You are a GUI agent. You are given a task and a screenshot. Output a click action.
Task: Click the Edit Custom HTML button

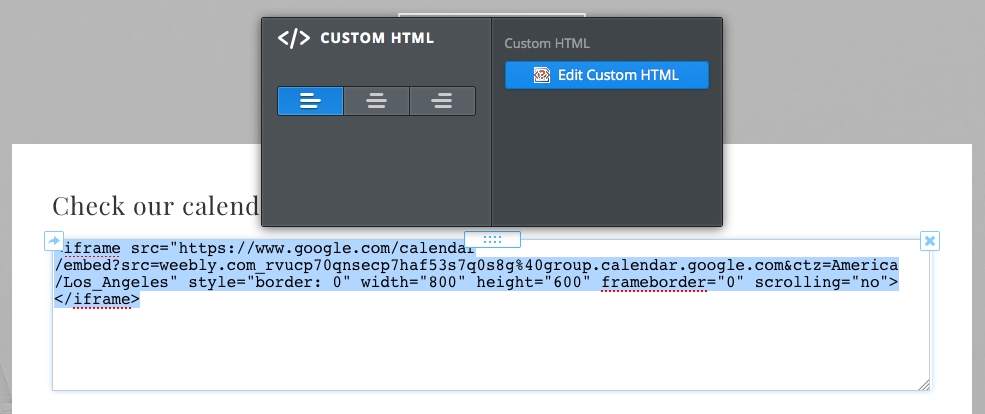click(607, 75)
